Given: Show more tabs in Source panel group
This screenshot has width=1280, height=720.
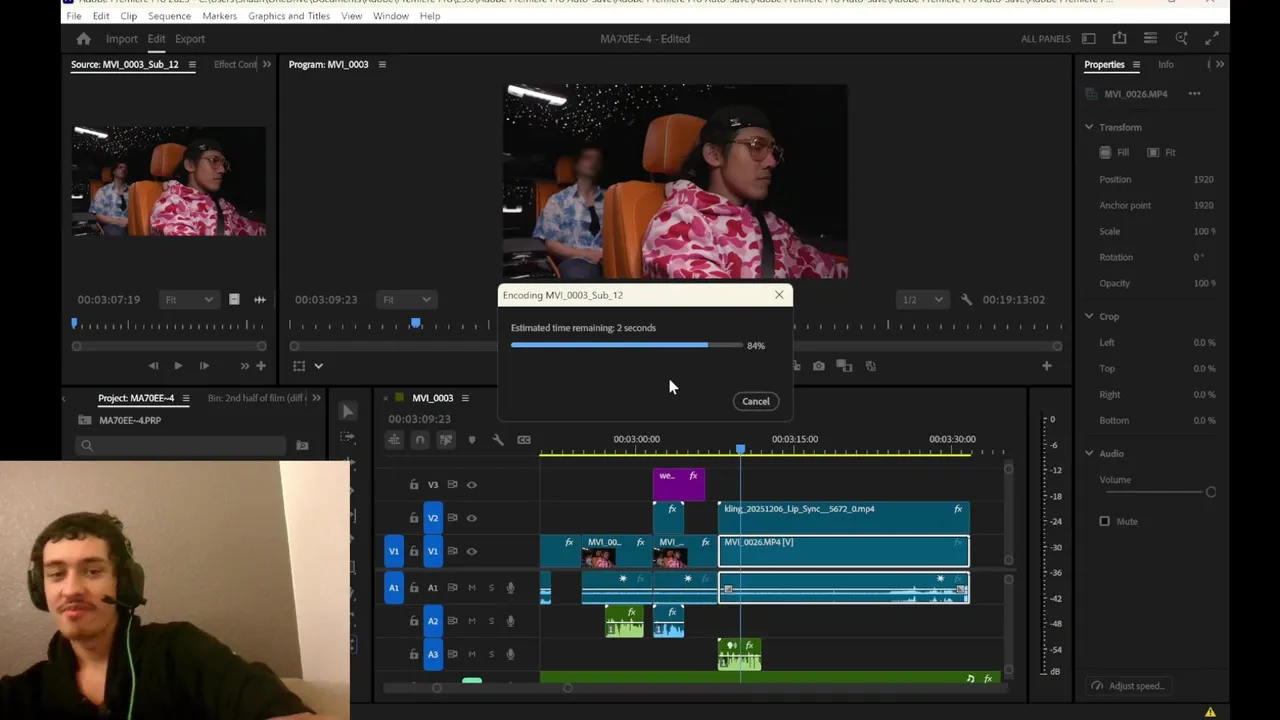Looking at the screenshot, I should tap(266, 64).
